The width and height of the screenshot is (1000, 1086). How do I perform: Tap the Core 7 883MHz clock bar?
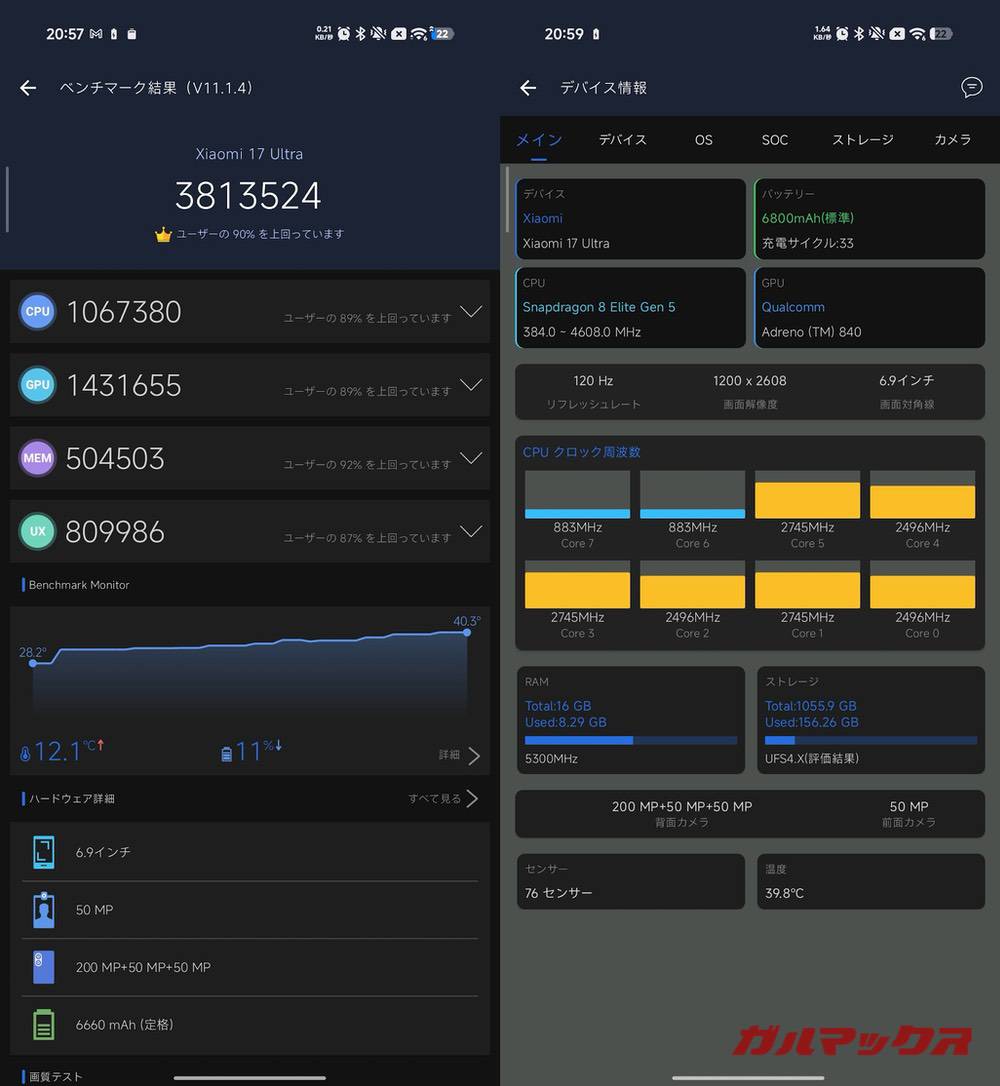tap(578, 495)
